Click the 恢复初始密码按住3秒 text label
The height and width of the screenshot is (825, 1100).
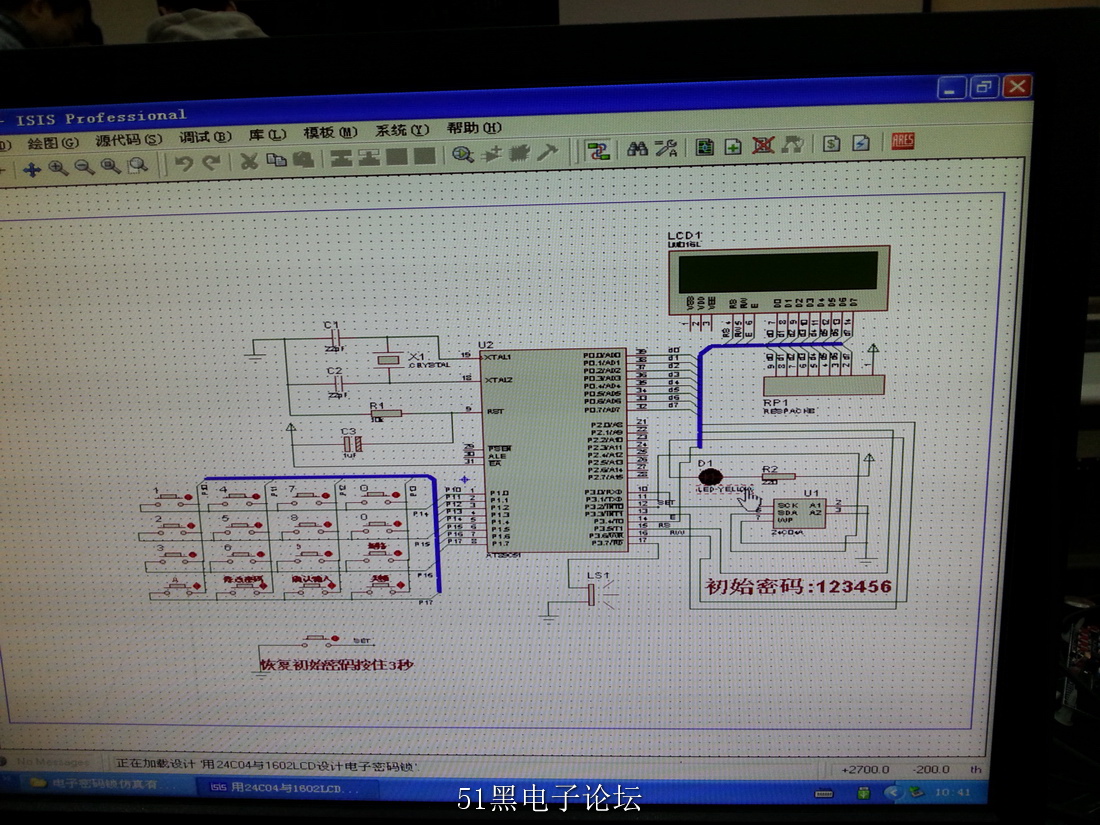pos(336,664)
